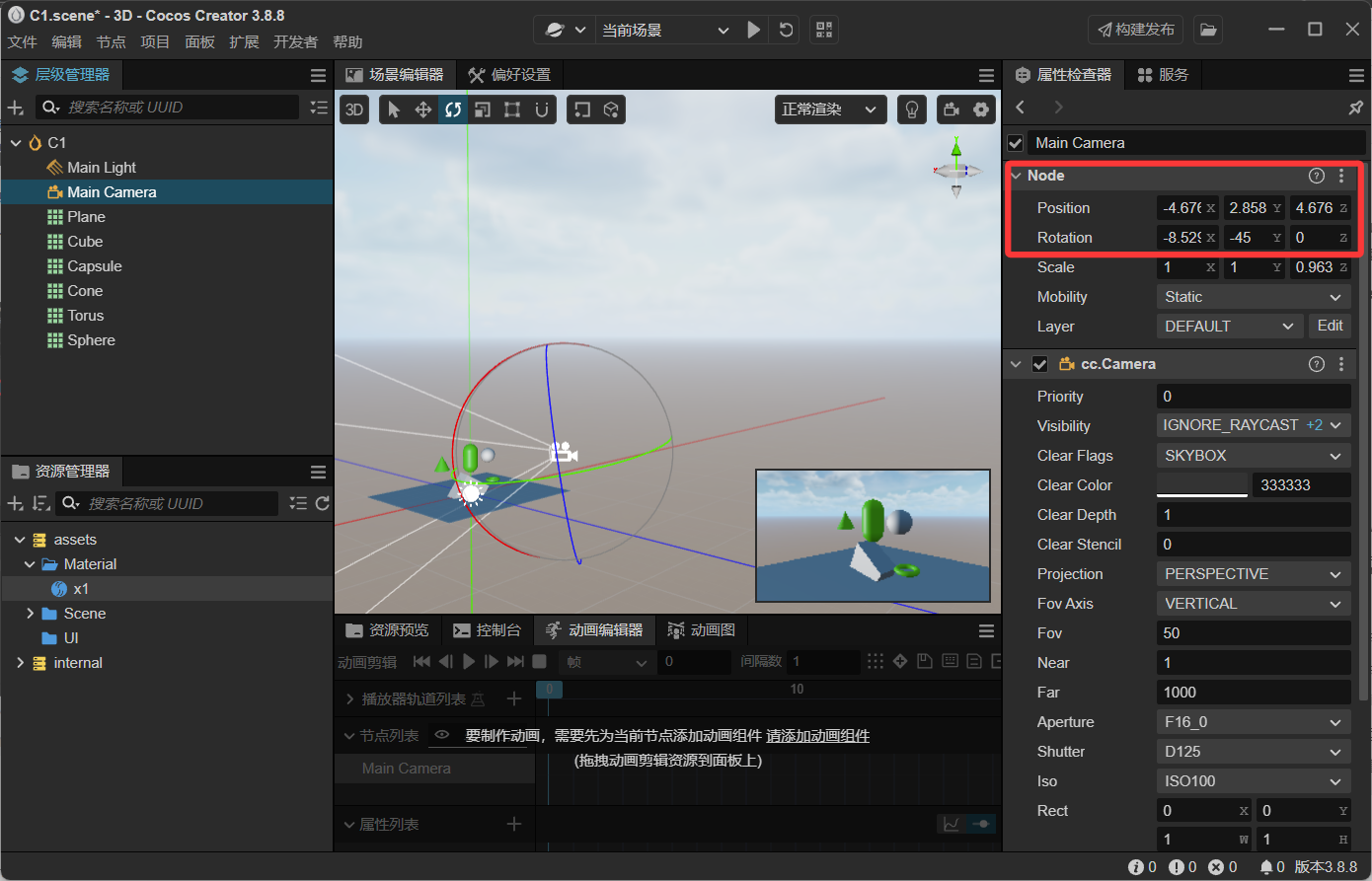1372x881 pixels.
Task: Expand the internal database folder
Action: pyautogui.click(x=20, y=663)
